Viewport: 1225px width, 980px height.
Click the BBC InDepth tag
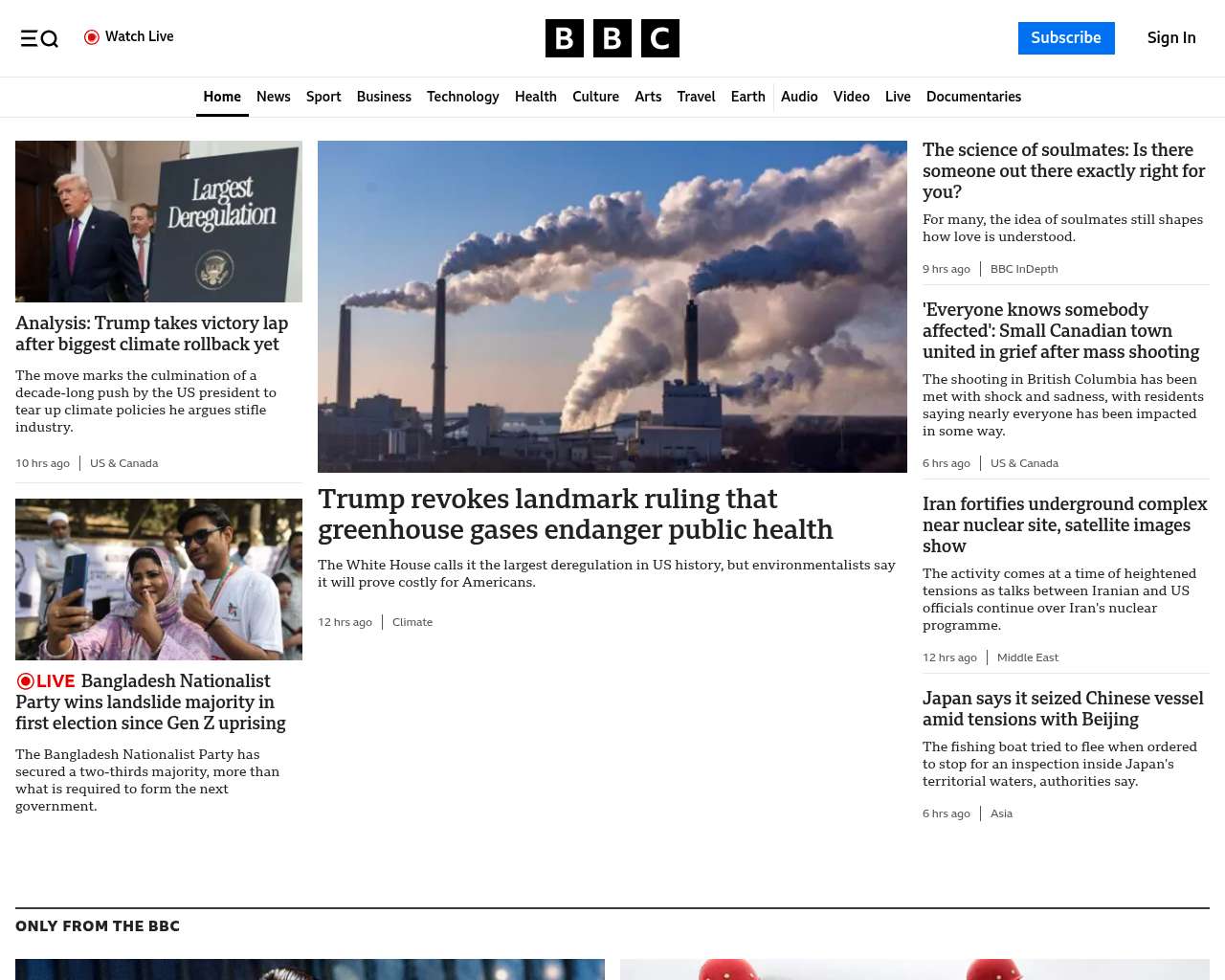[x=1024, y=269]
